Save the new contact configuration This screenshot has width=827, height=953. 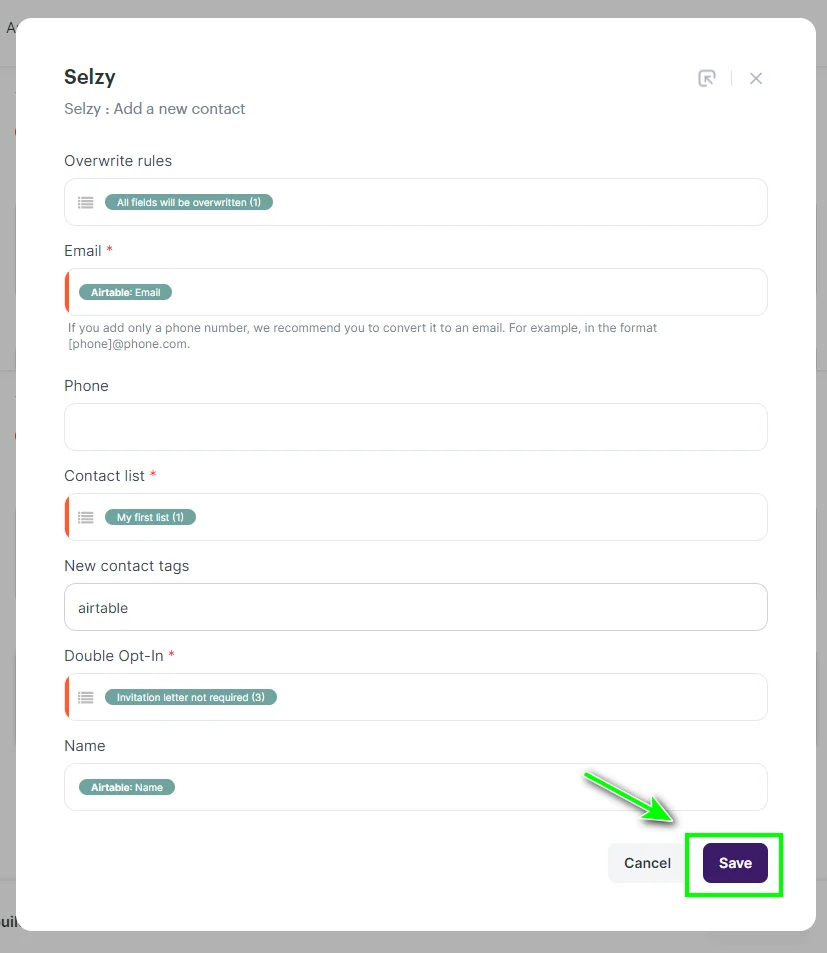tap(734, 863)
